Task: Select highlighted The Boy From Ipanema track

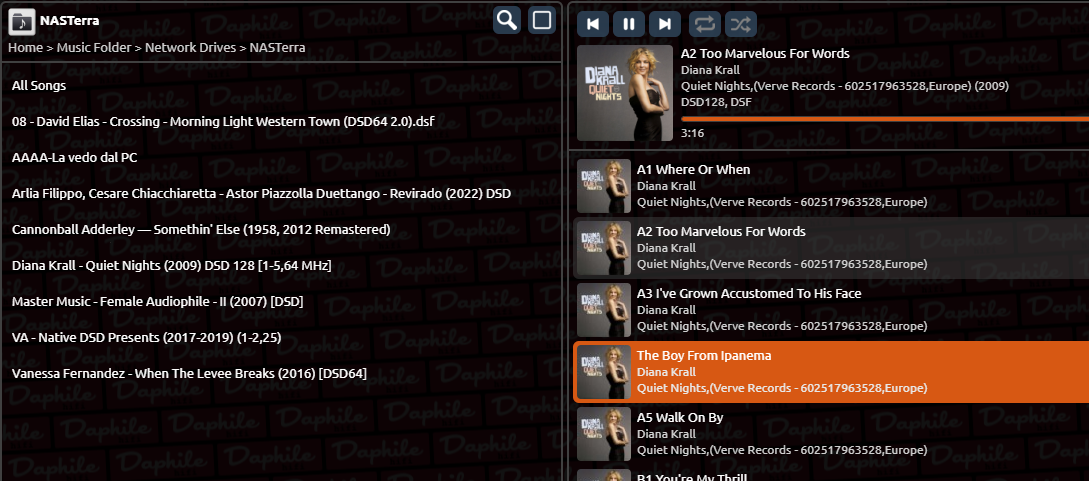Action: coord(831,372)
